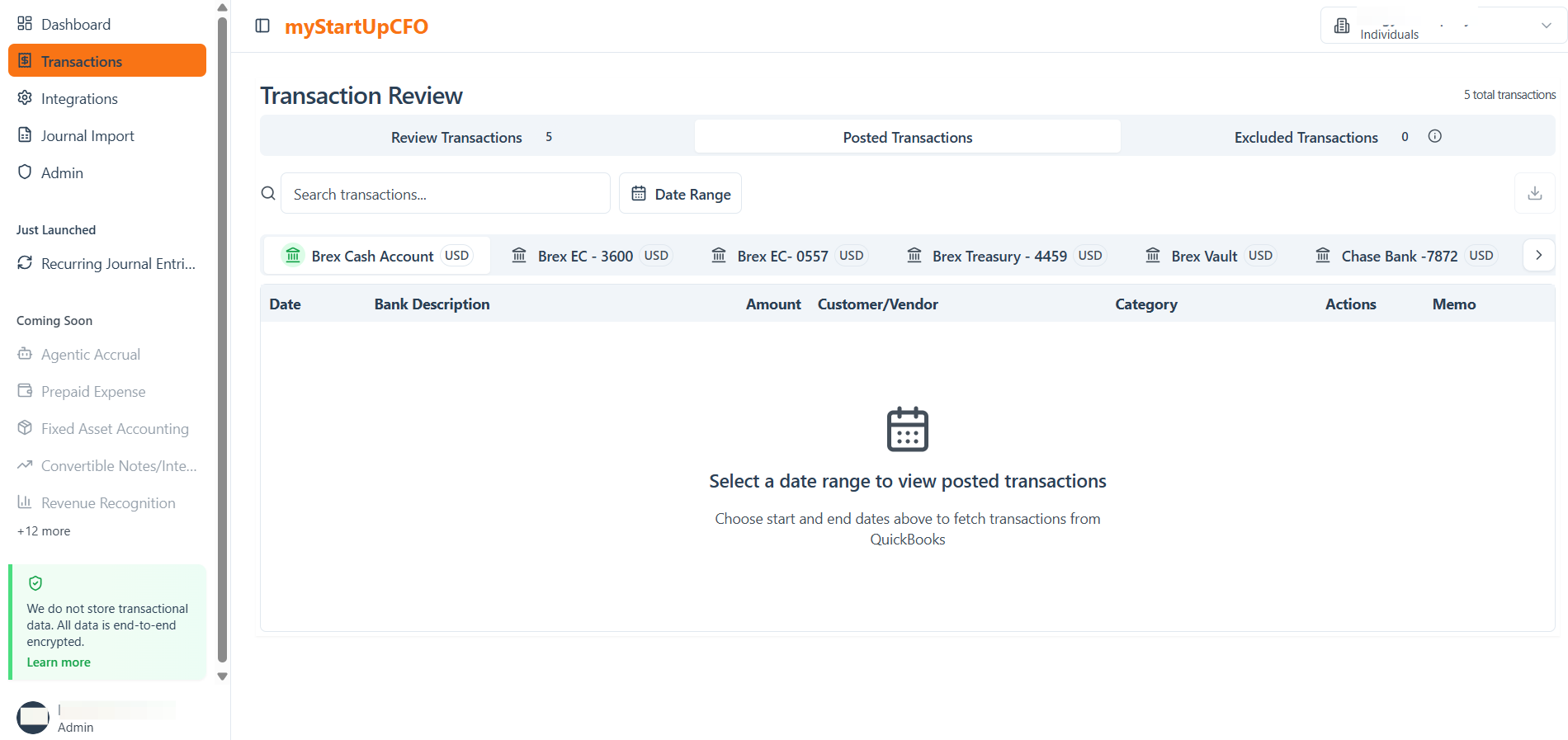Focus the Search transactions field
This screenshot has width=1568, height=740.
(x=446, y=193)
